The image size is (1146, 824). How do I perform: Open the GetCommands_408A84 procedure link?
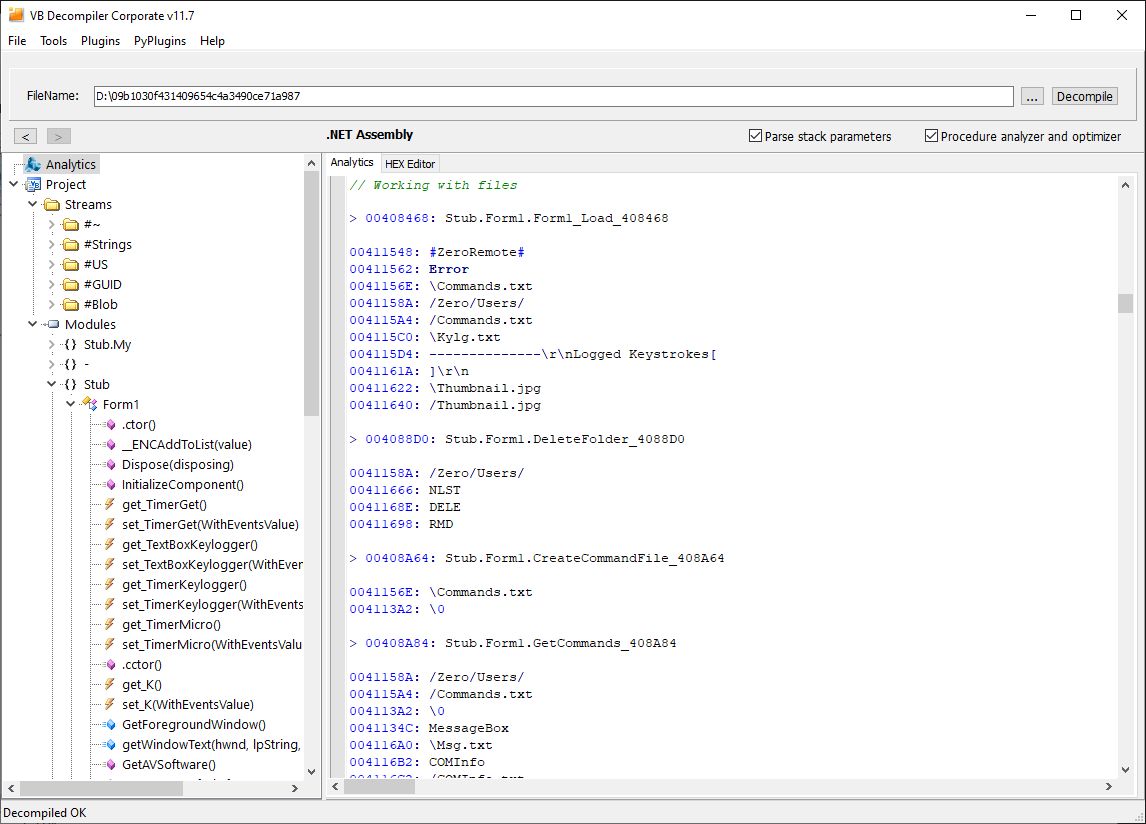[561, 643]
